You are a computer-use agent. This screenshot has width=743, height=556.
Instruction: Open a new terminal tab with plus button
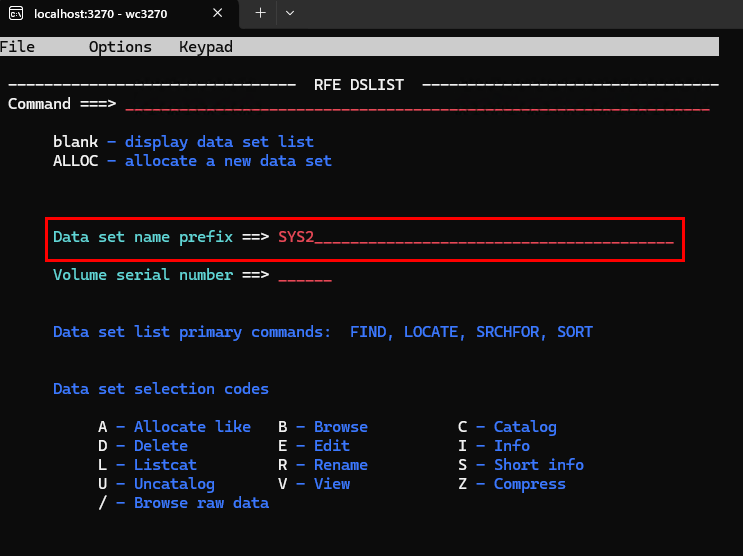(x=260, y=13)
